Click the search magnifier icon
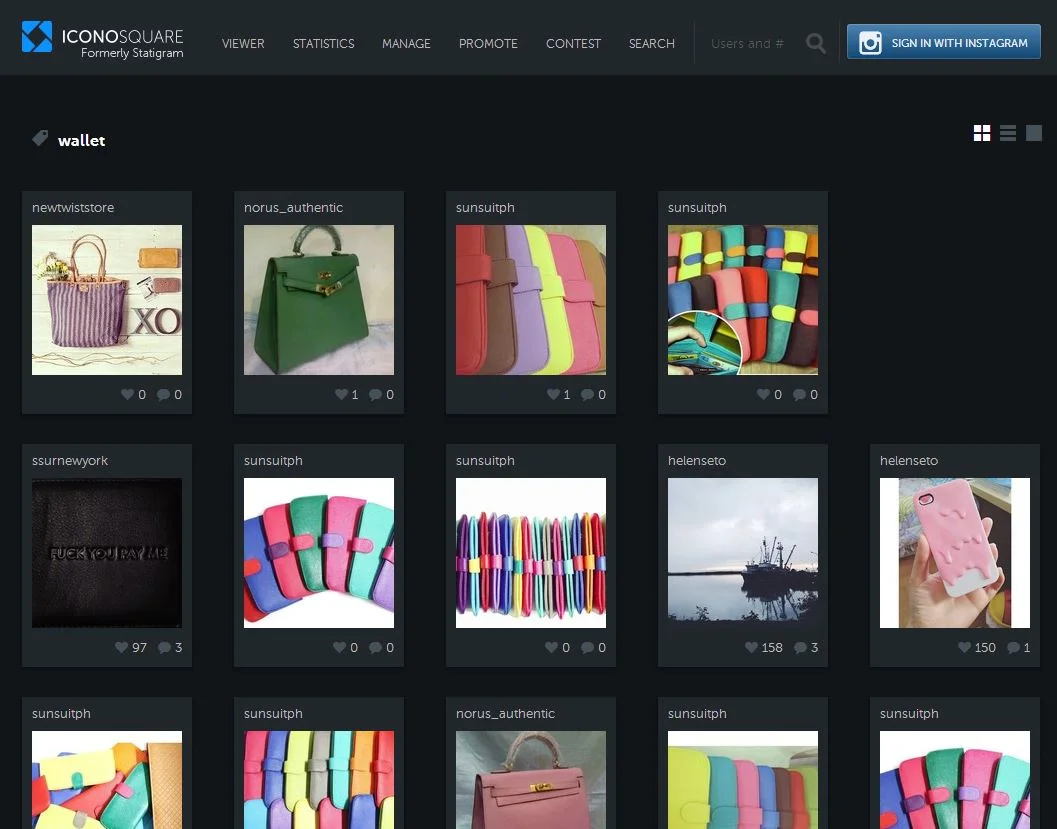The height and width of the screenshot is (829, 1057). tap(816, 43)
